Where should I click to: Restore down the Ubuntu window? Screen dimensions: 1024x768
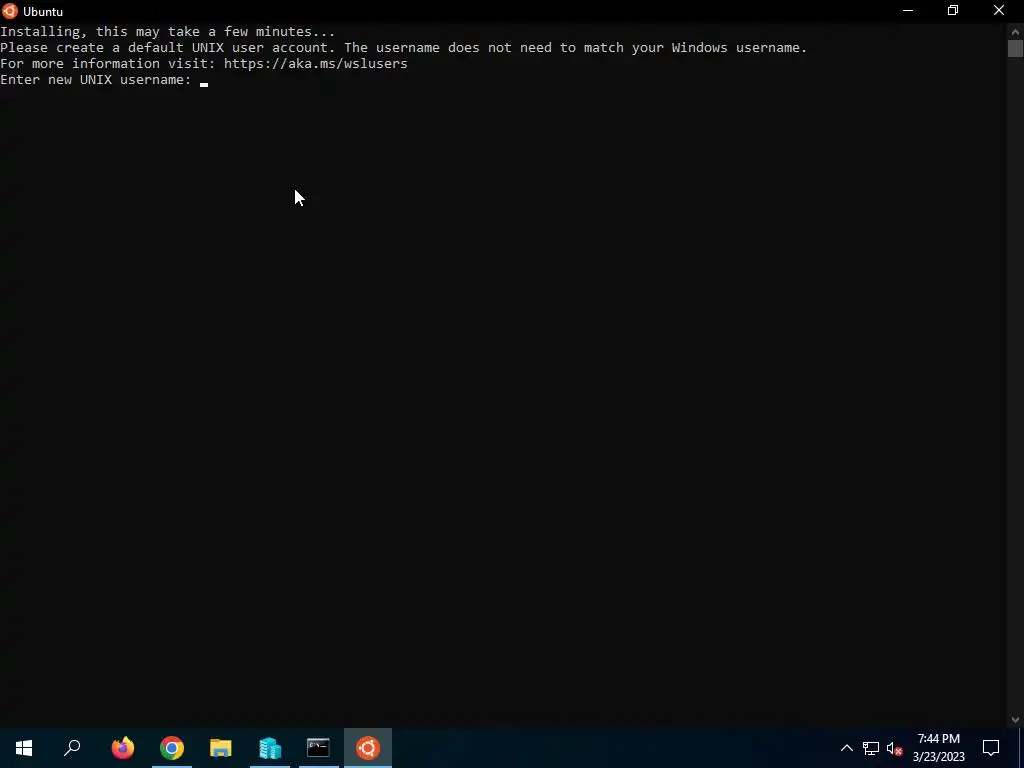point(953,10)
